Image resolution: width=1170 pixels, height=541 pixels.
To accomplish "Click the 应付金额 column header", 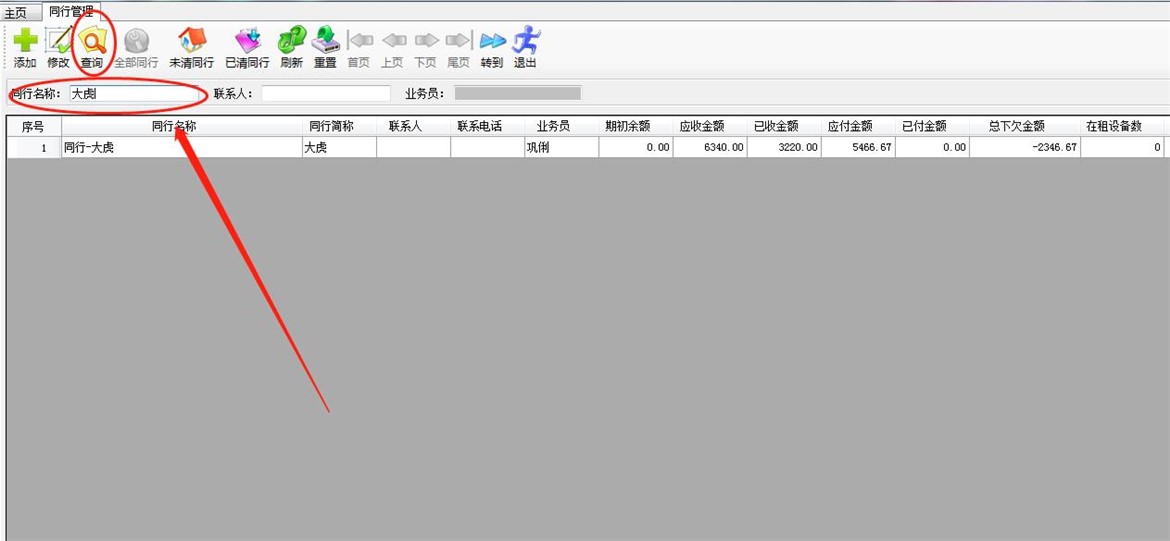I will click(x=858, y=127).
